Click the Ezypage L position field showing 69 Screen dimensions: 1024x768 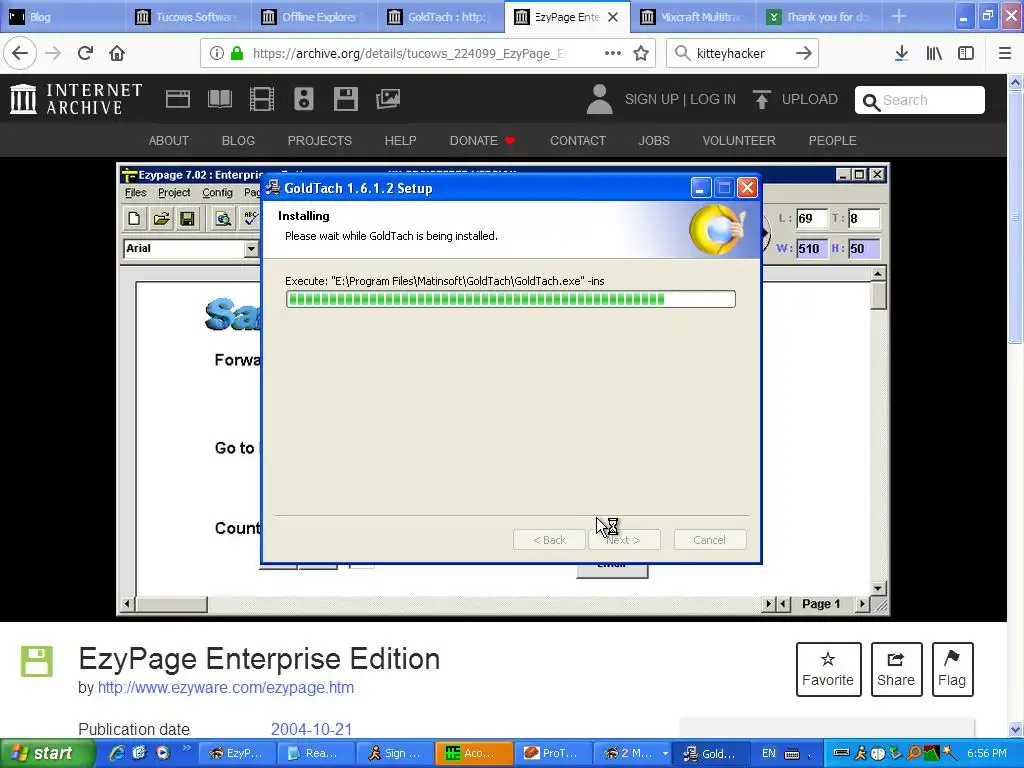(x=811, y=219)
